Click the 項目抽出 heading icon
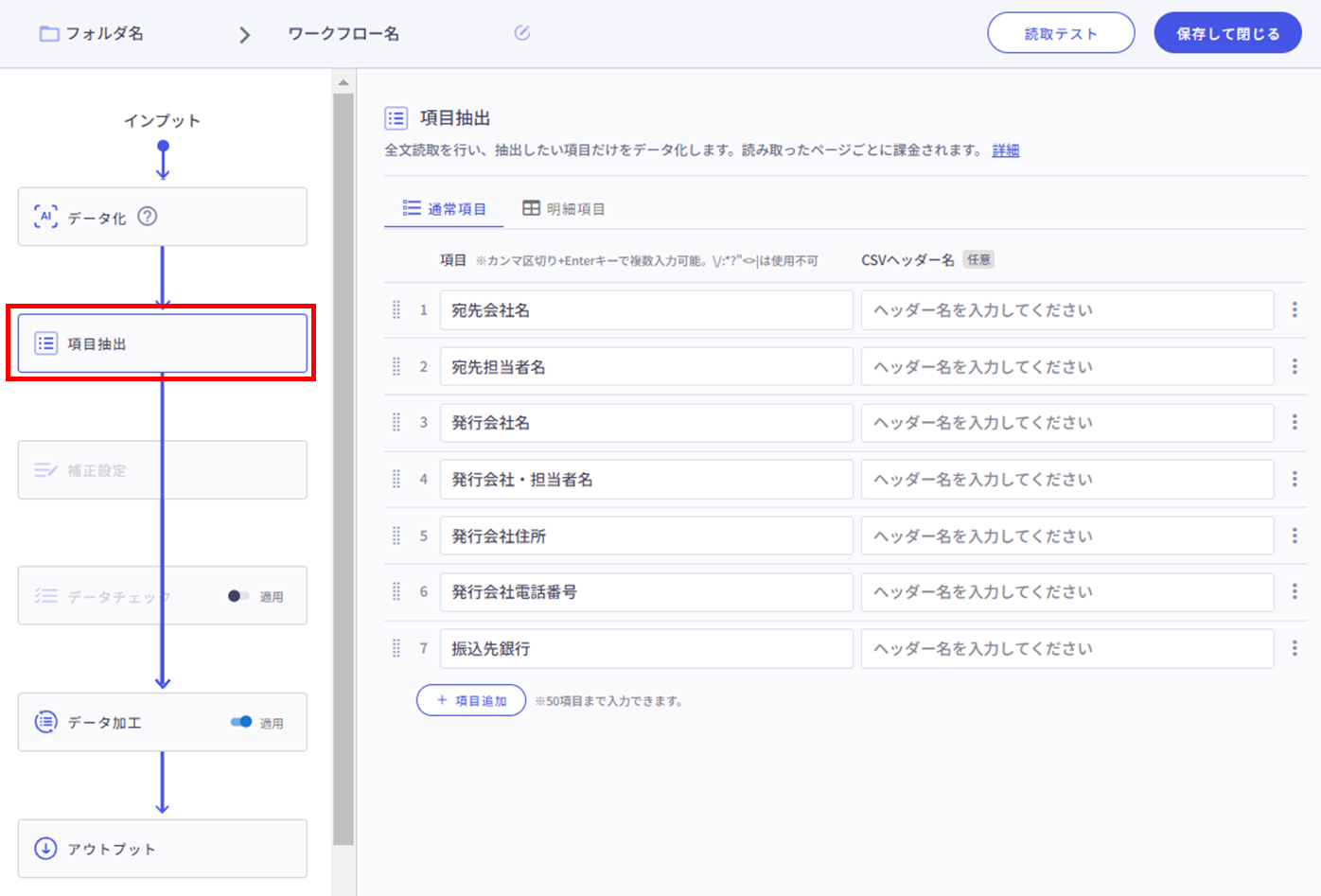1321x896 pixels. click(x=396, y=118)
